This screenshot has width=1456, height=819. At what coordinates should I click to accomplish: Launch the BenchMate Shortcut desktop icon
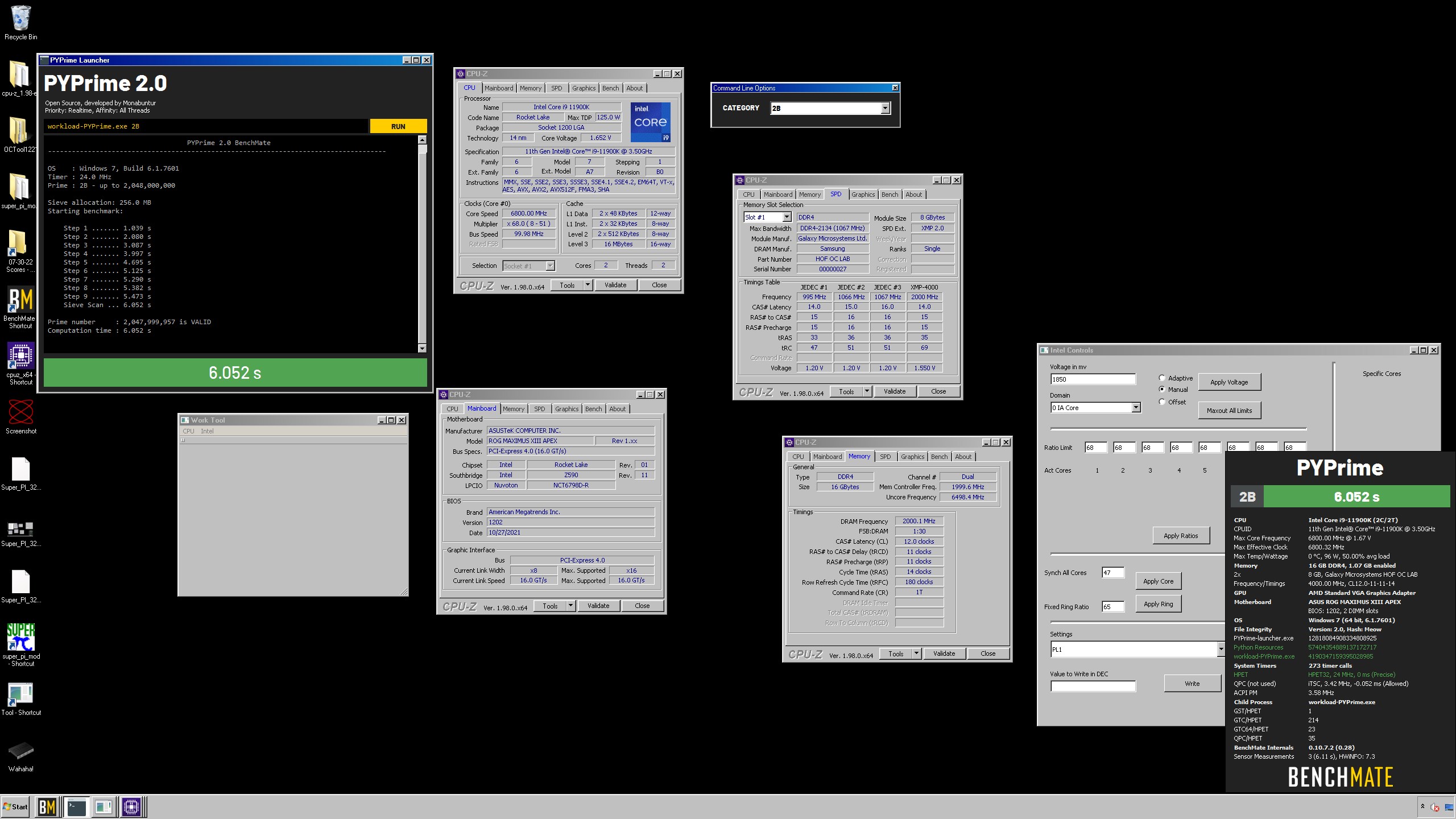(x=20, y=307)
